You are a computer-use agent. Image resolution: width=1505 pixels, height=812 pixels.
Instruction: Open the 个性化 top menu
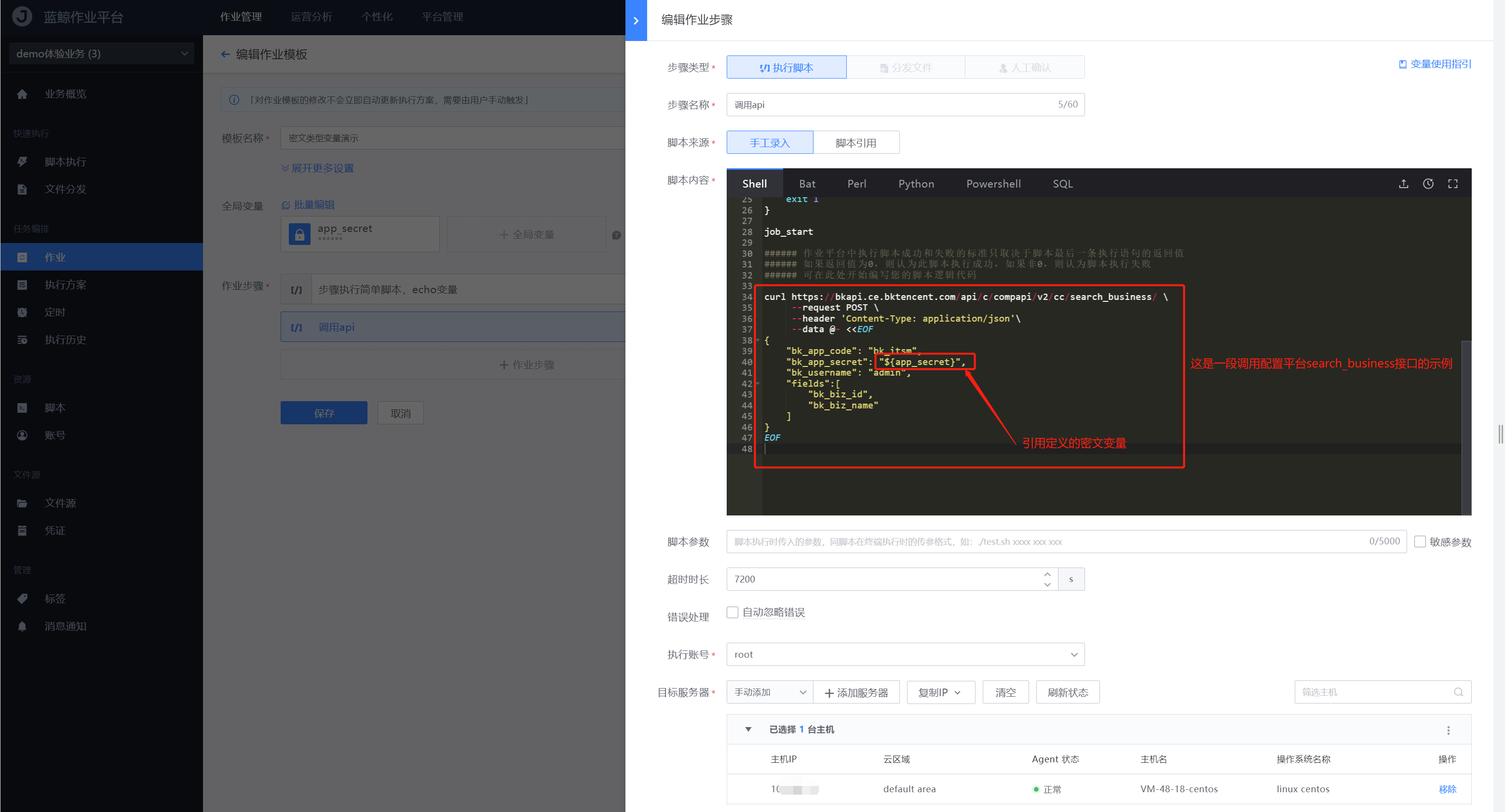(377, 16)
